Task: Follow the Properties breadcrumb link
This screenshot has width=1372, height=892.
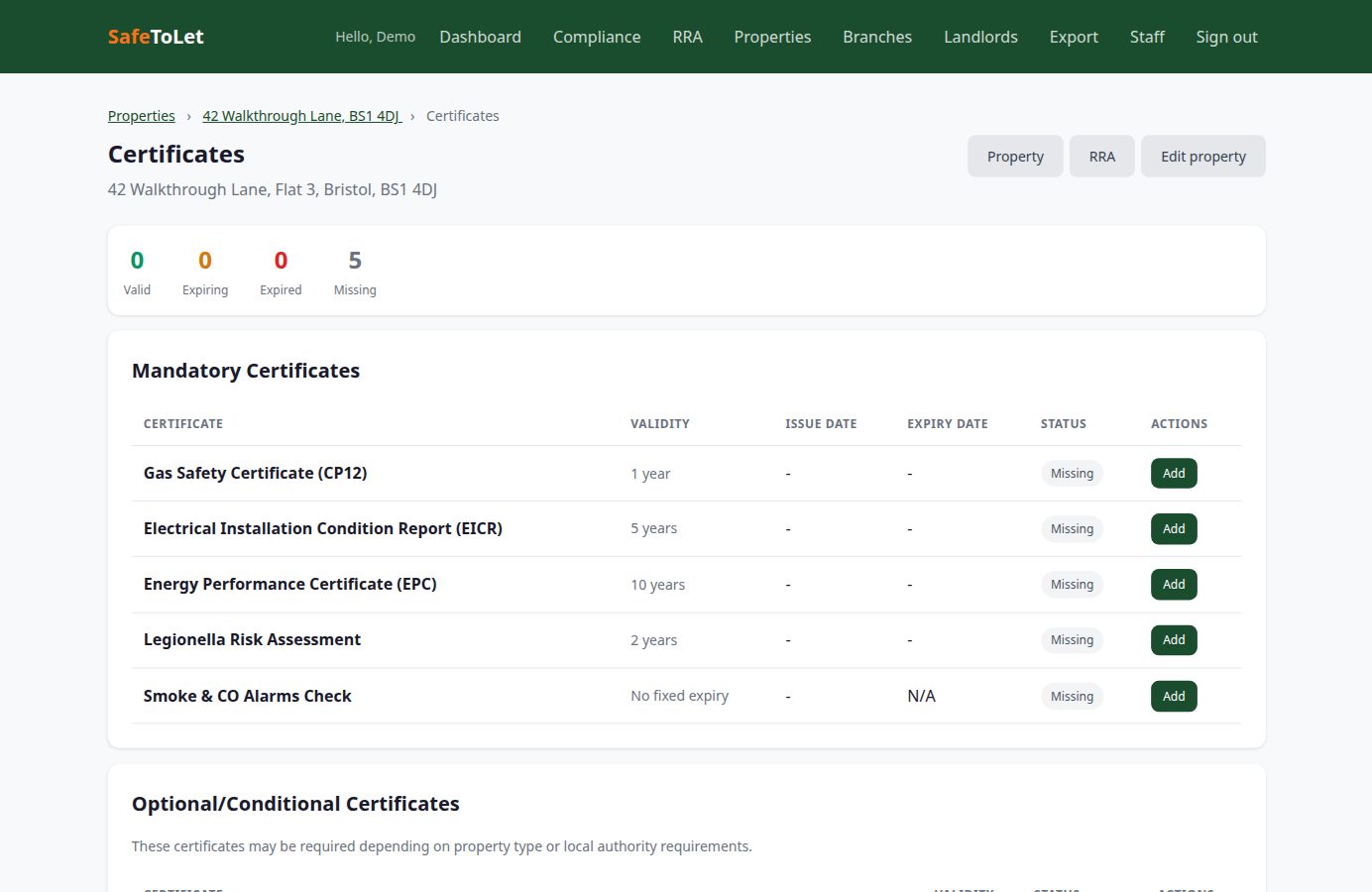Action: [142, 116]
